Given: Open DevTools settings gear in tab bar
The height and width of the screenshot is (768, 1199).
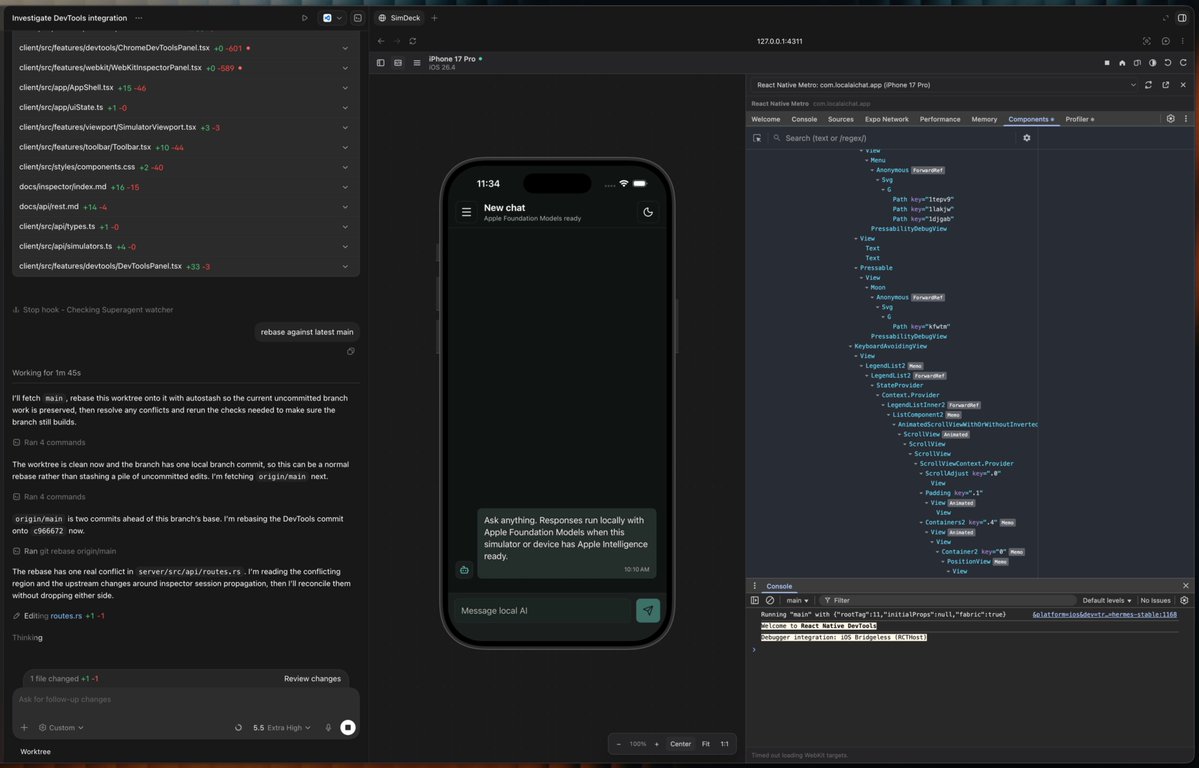Looking at the screenshot, I should (x=1170, y=119).
